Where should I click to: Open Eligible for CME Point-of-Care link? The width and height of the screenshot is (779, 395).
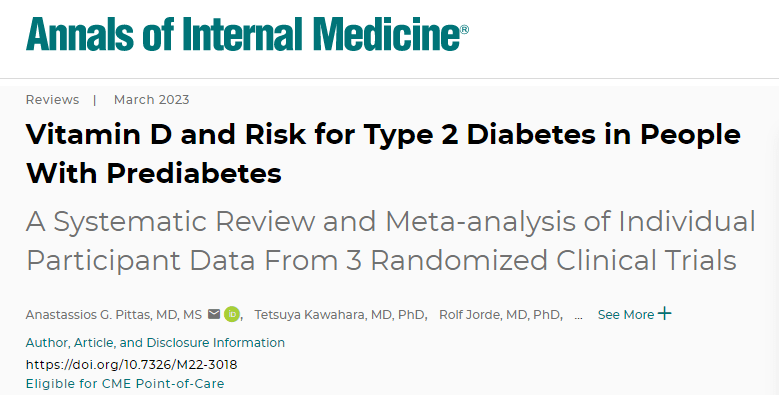coord(125,384)
